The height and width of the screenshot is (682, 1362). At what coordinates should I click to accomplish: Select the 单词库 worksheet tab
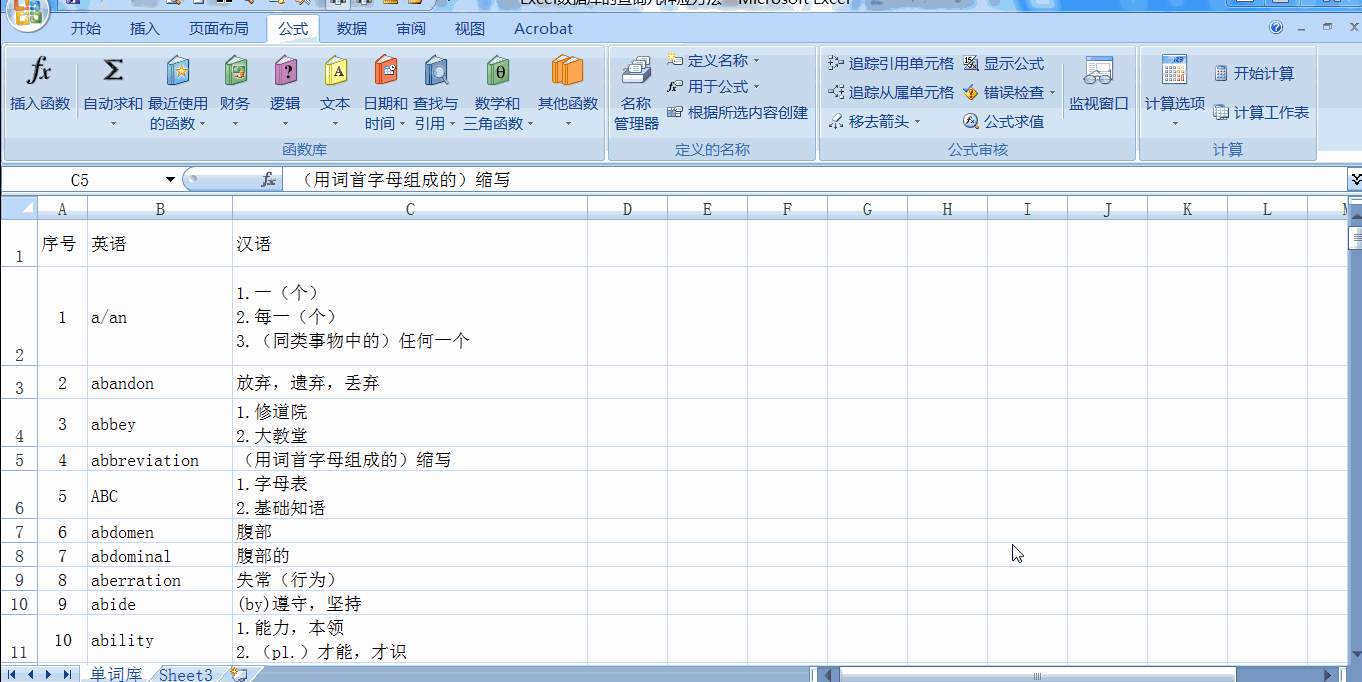[116, 675]
